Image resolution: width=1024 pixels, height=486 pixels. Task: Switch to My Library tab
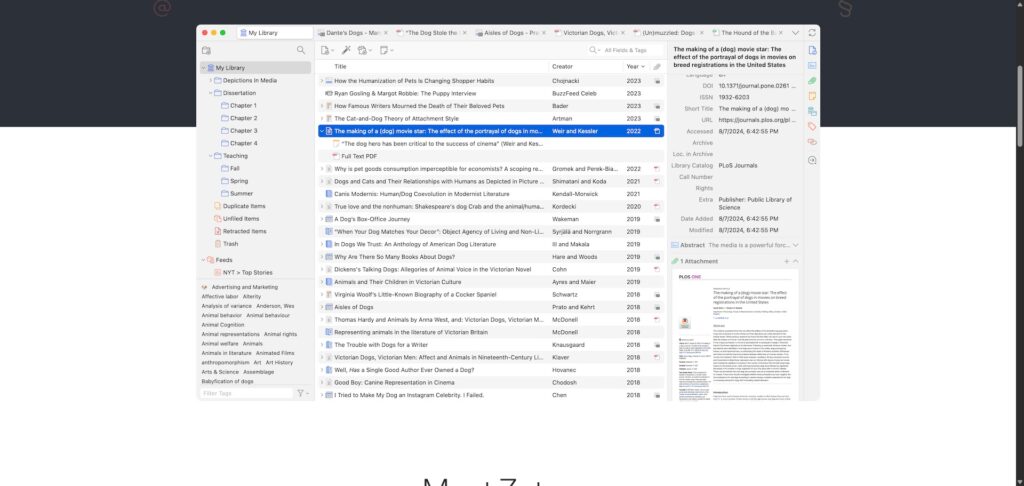coord(275,33)
